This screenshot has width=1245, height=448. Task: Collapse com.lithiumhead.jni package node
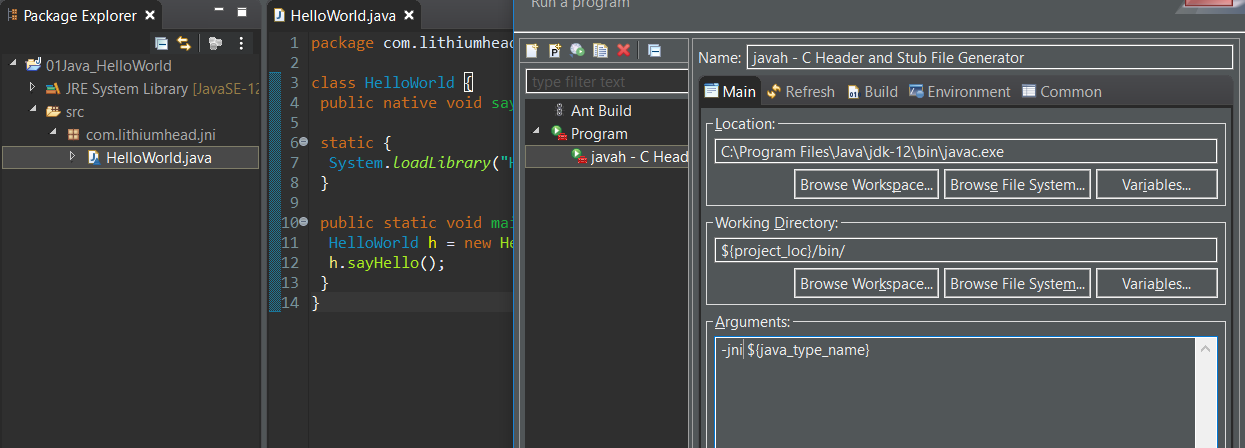tap(53, 133)
